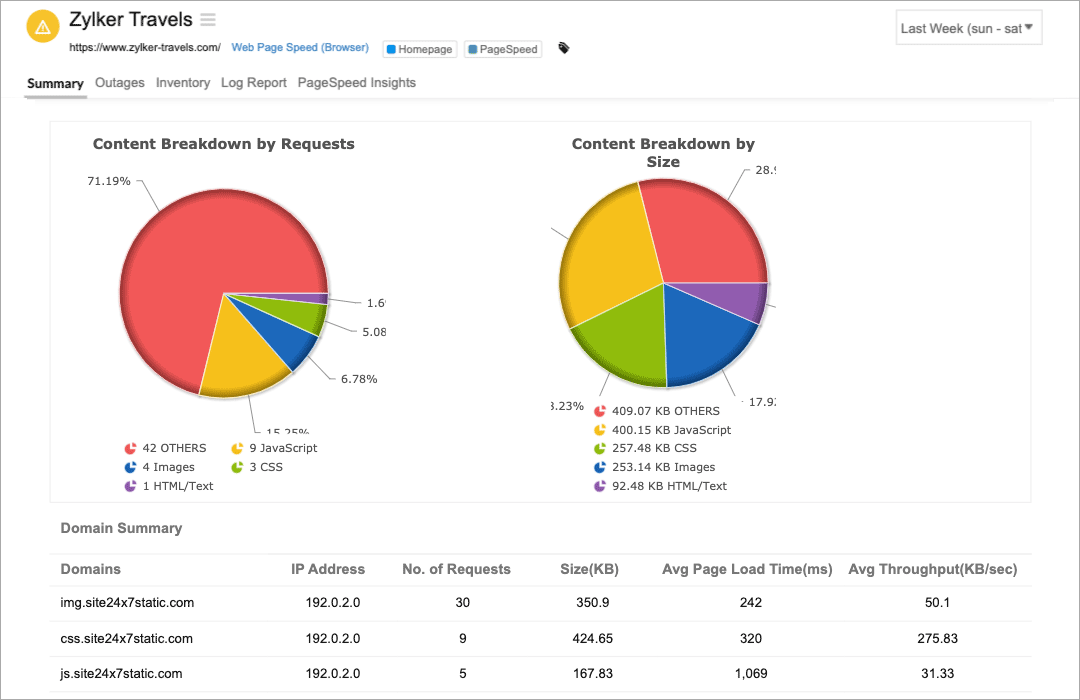Click the tag icon right of PageSpeed chip
This screenshot has height=700, width=1080.
coord(563,46)
